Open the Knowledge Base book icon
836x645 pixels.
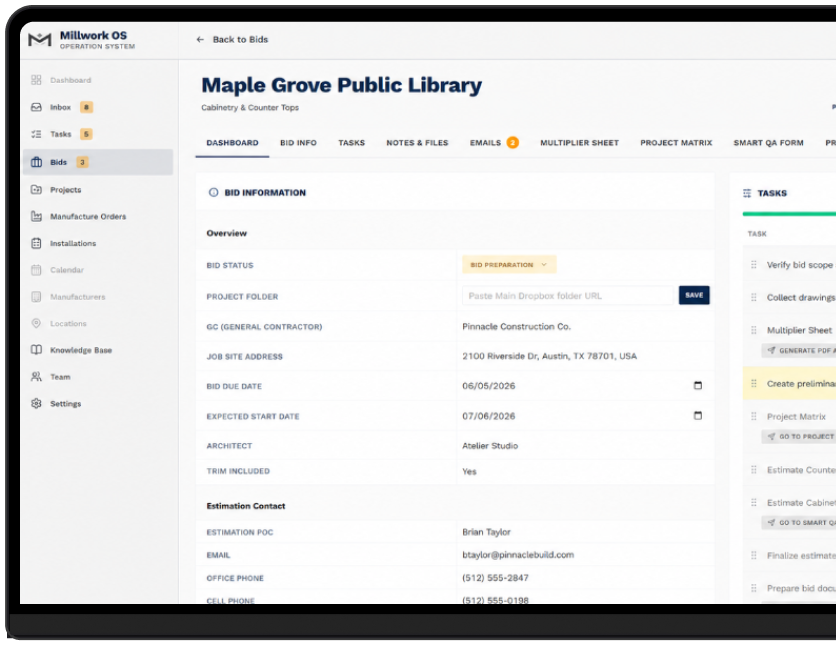click(36, 350)
